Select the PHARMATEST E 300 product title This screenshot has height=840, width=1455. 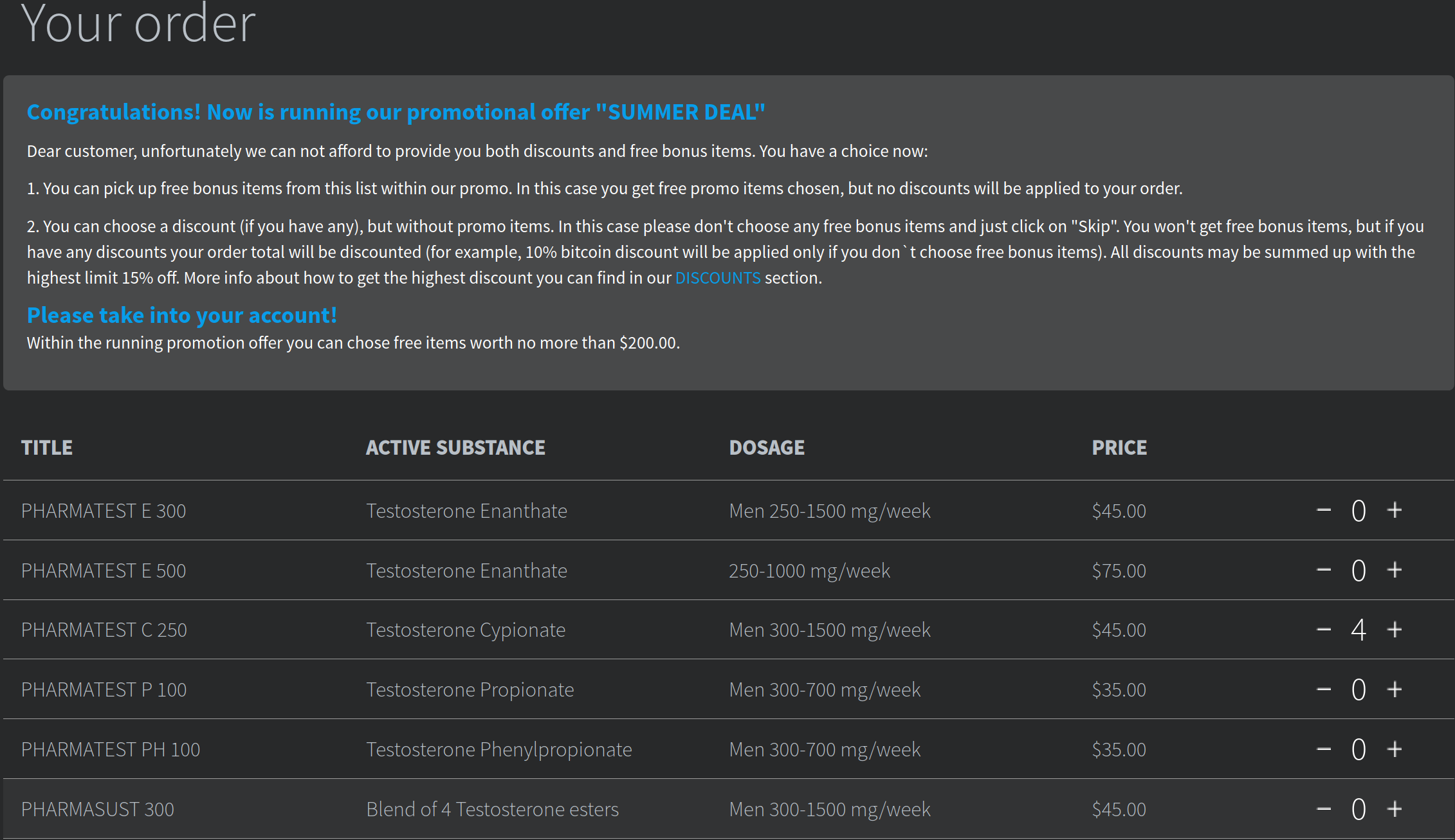pos(104,511)
